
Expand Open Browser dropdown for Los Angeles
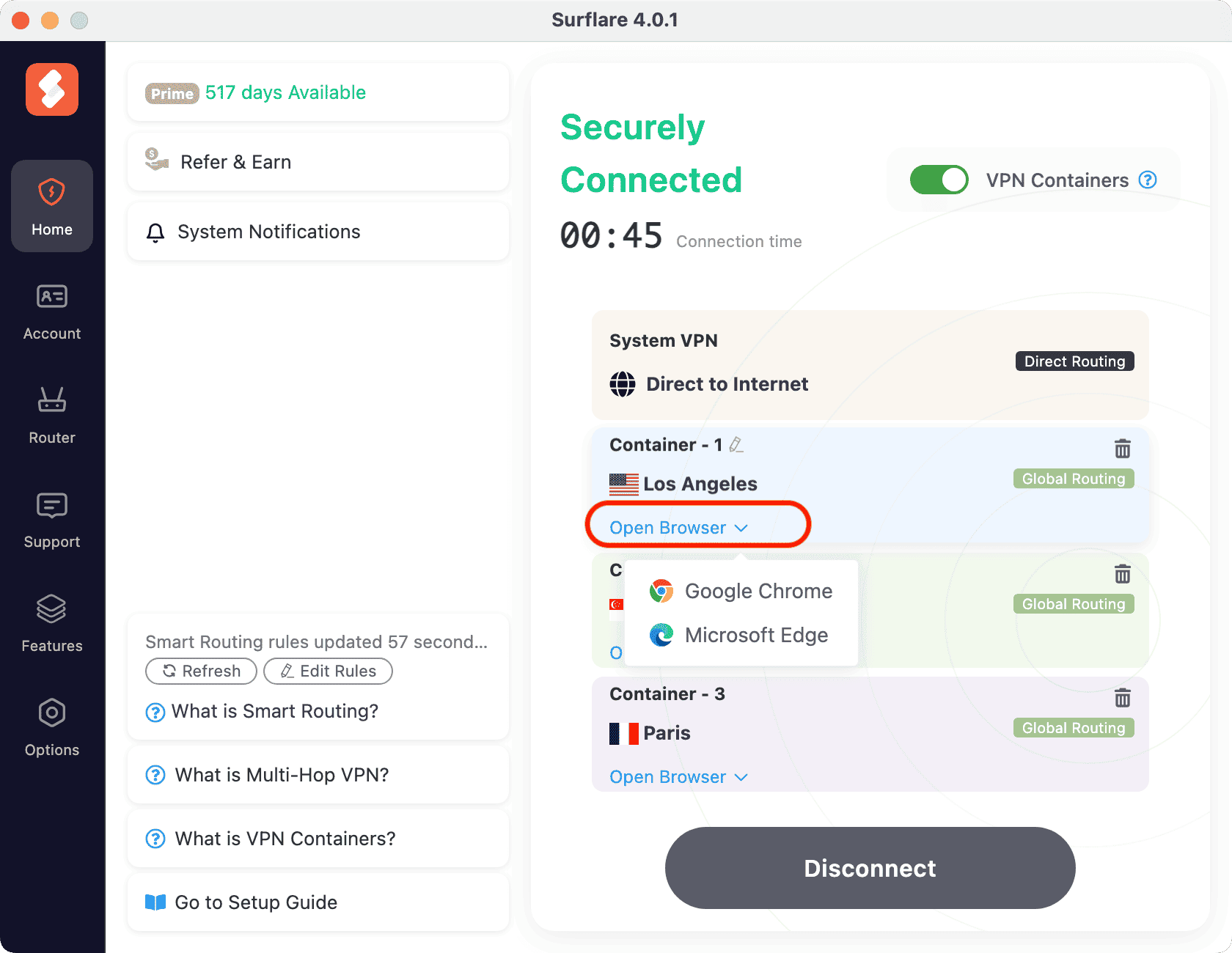coord(678,528)
